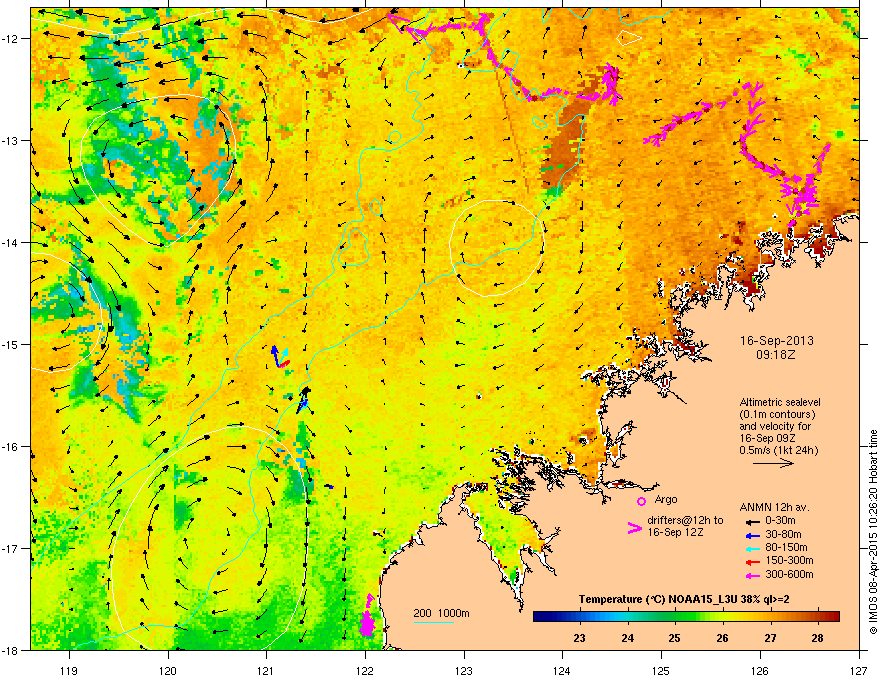Click the magenta drifter cluster near 122E 17.7S

coord(366,617)
